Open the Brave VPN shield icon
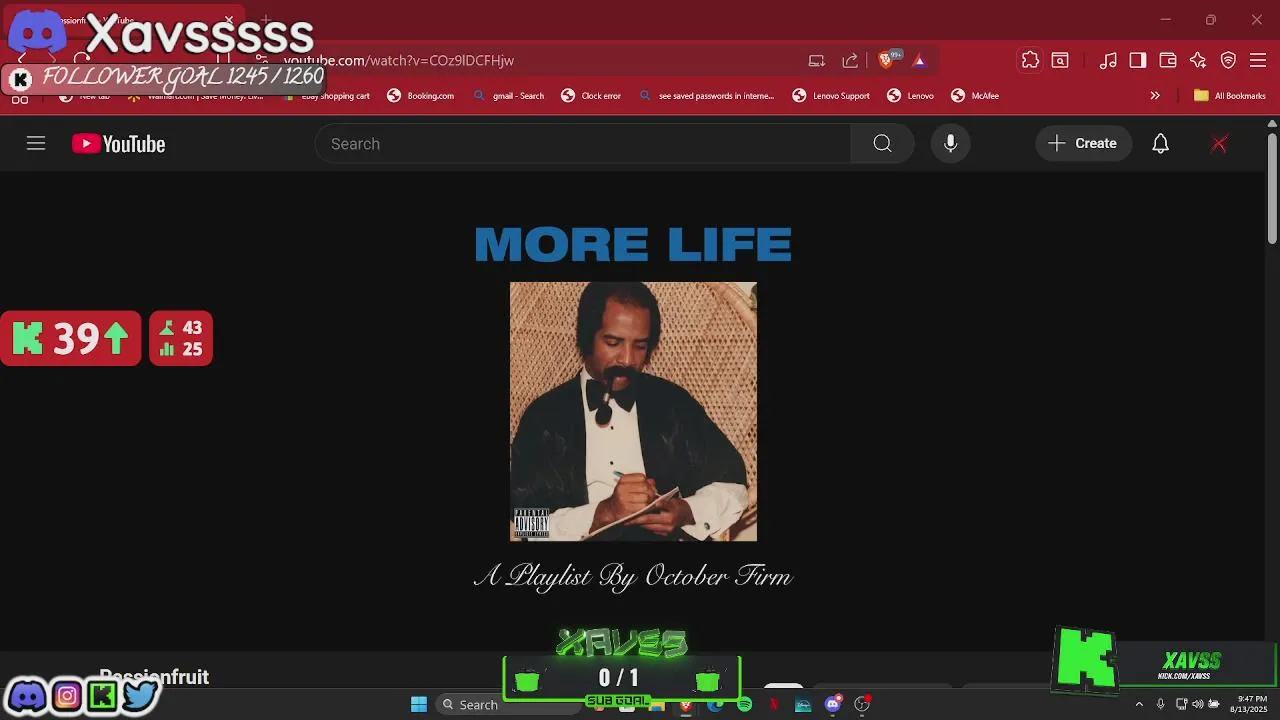 pyautogui.click(x=1229, y=61)
